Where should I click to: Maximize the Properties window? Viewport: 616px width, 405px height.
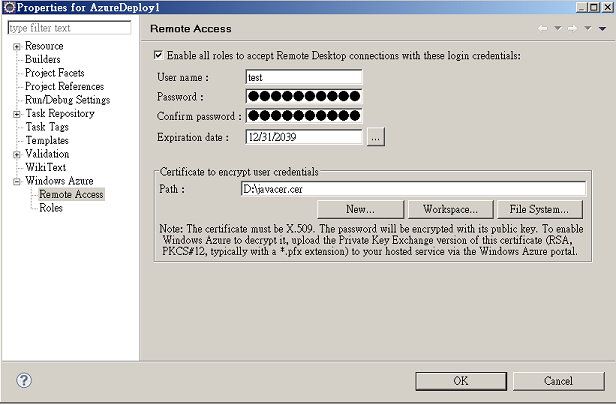[594, 7]
